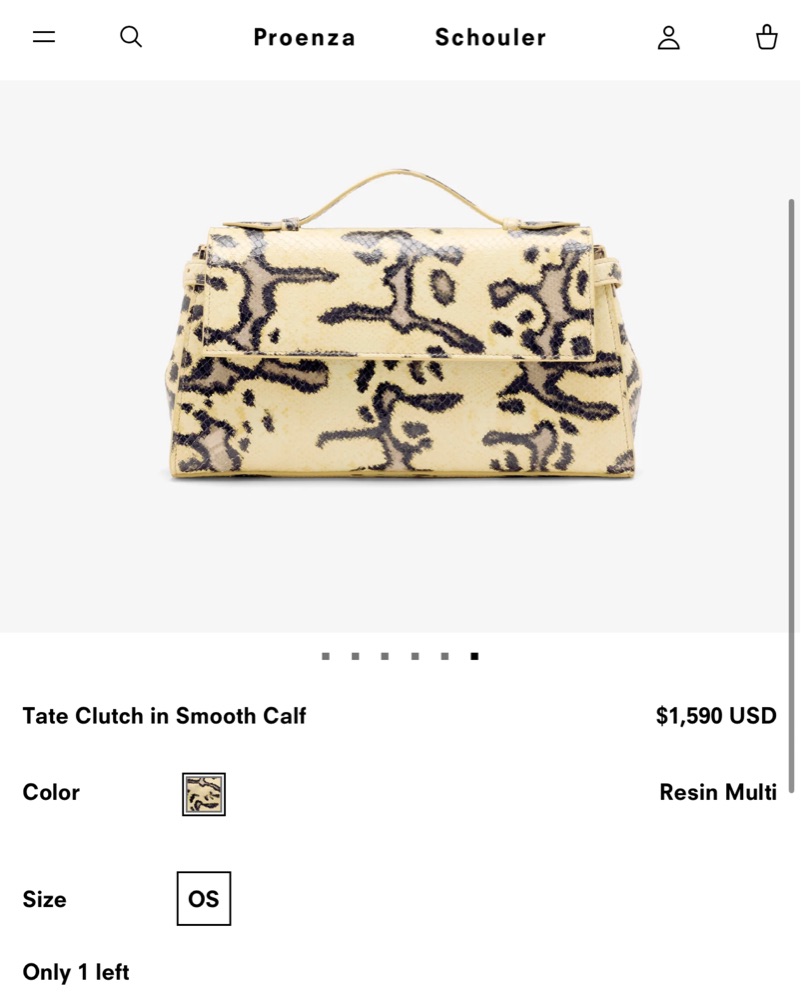The image size is (801, 1001).
Task: Open the shopping bag icon
Action: coord(767,37)
